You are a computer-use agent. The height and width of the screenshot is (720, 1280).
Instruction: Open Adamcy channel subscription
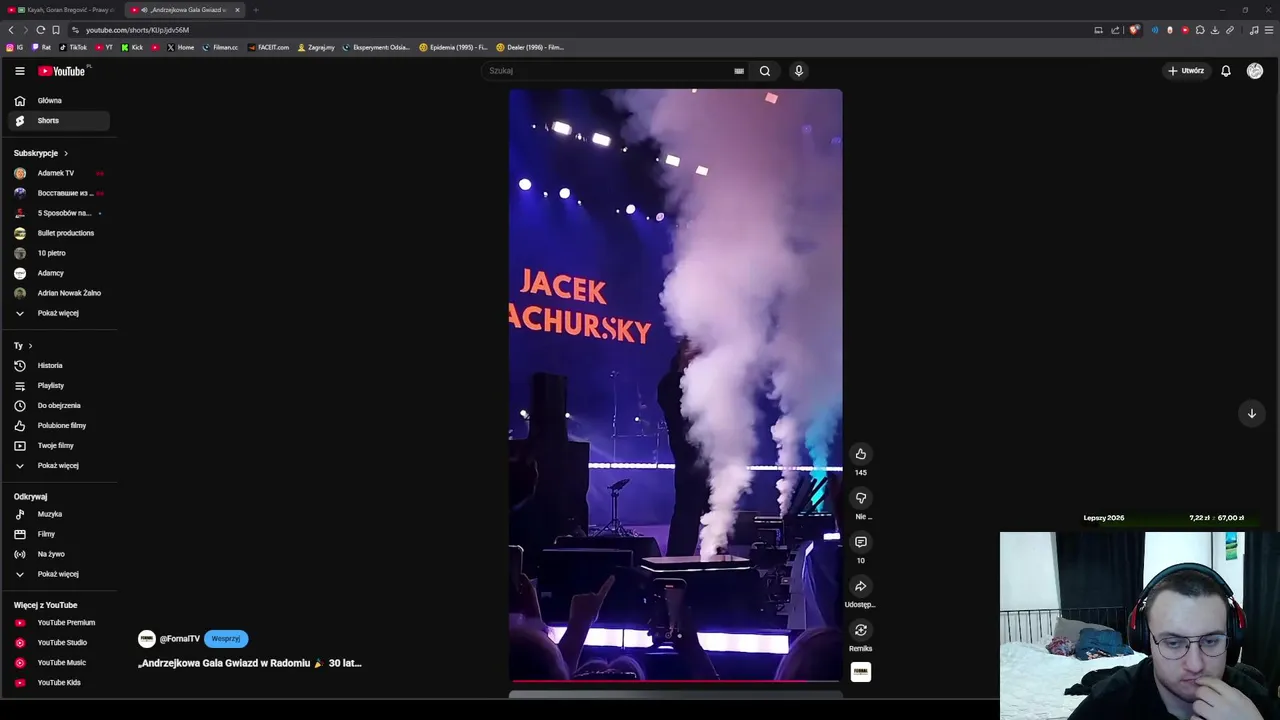[x=59, y=273]
